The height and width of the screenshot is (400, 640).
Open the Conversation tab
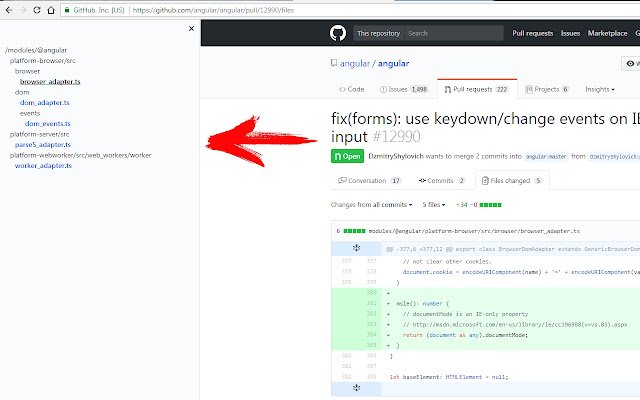coord(370,181)
